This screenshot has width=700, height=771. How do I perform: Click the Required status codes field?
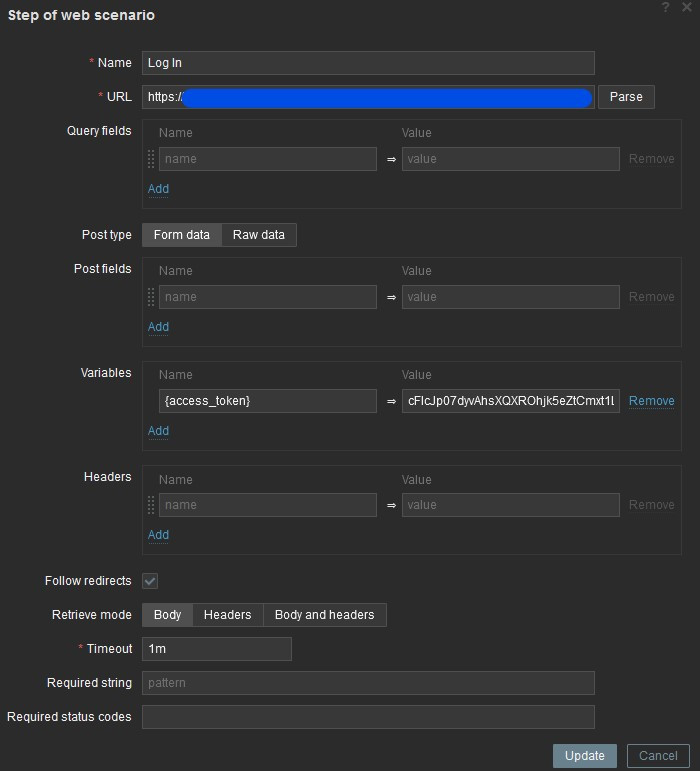pyautogui.click(x=368, y=717)
